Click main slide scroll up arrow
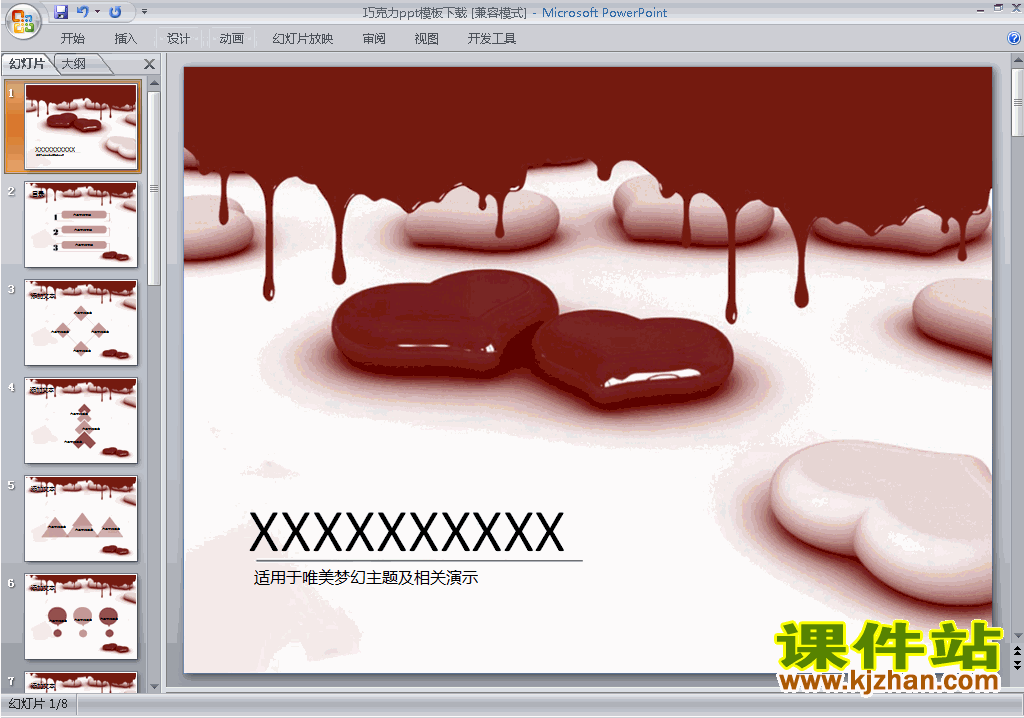Screen dimensions: 1024x718 coord(1017,60)
